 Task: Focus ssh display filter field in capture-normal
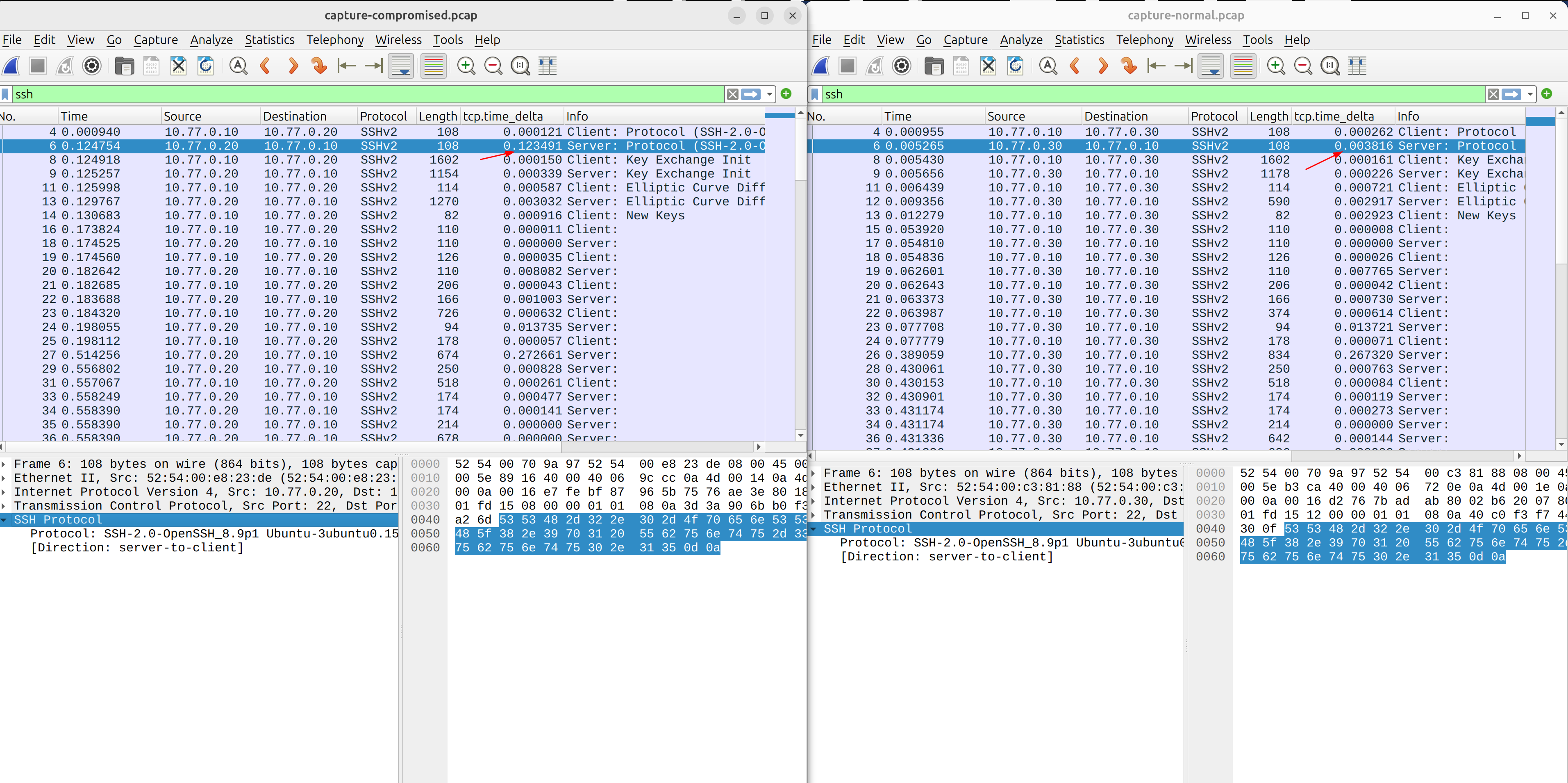point(1154,94)
